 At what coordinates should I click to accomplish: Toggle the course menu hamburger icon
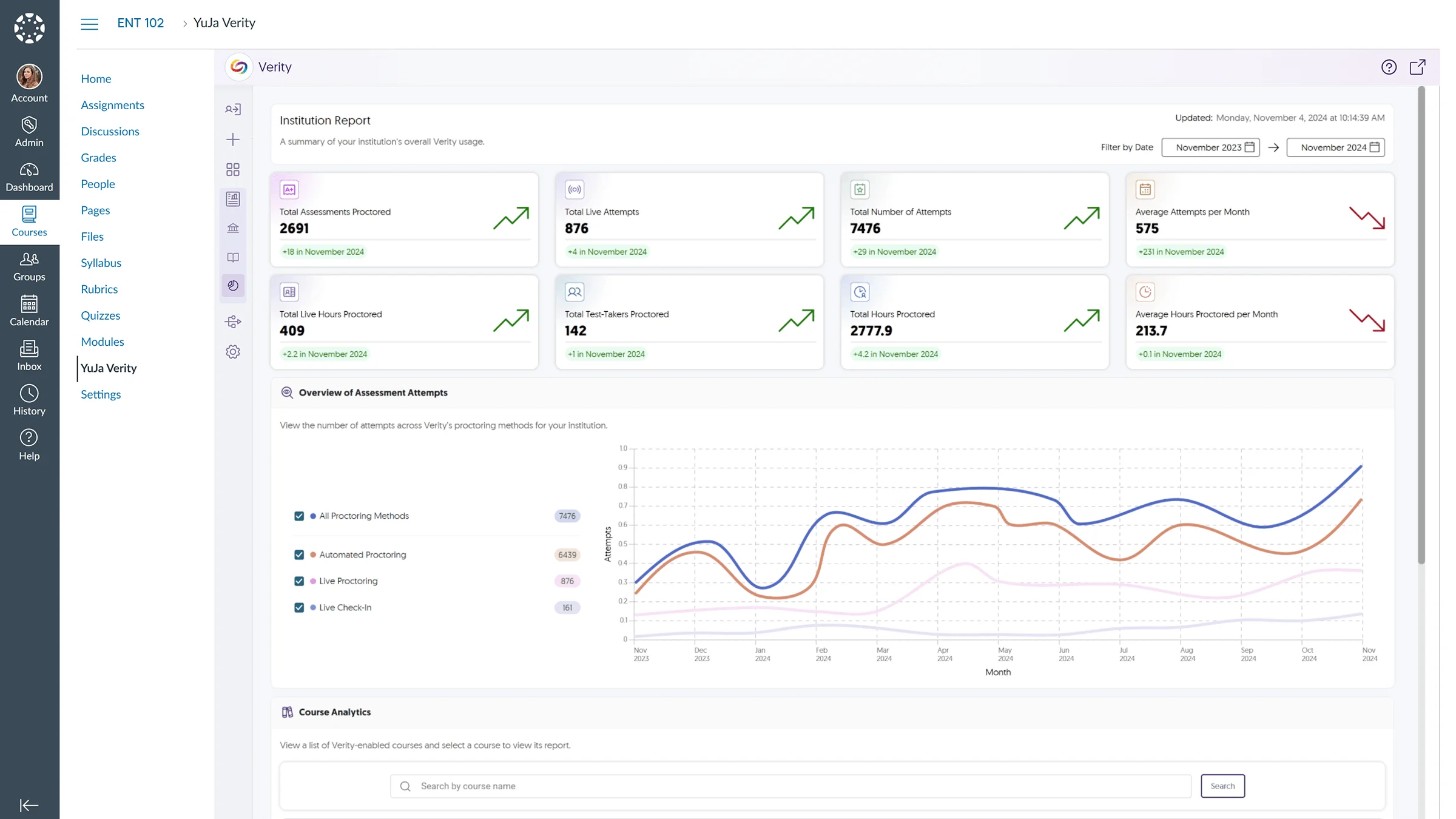[89, 24]
